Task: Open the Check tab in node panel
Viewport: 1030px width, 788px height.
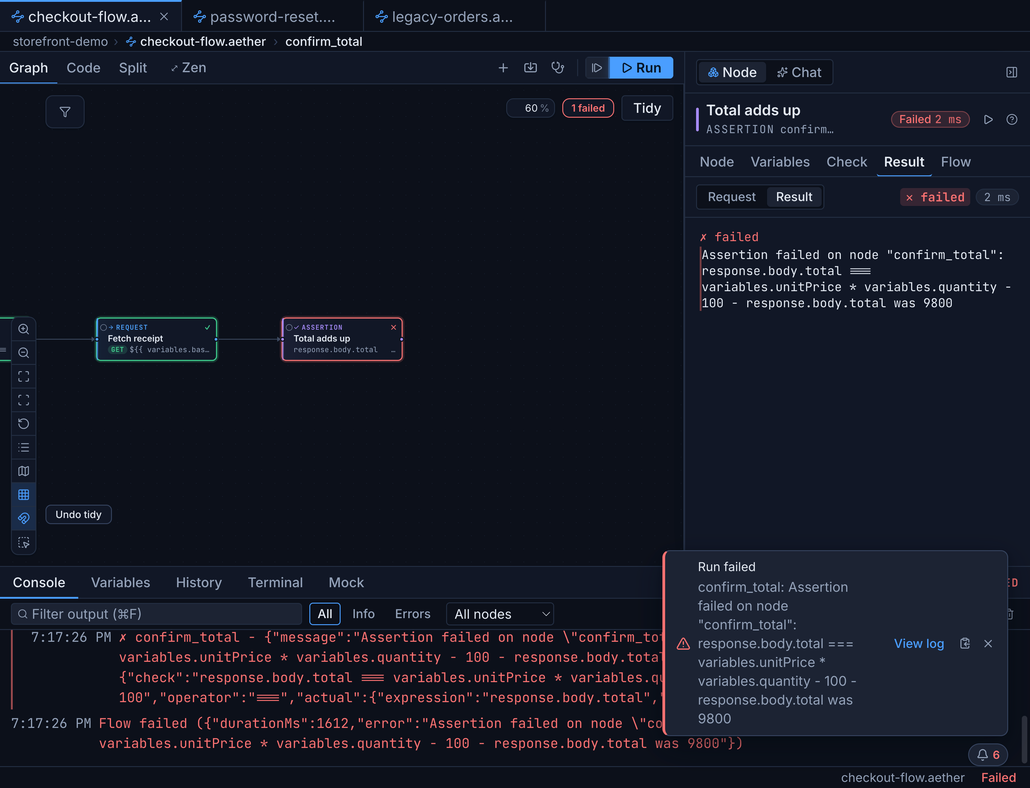Action: [x=846, y=162]
